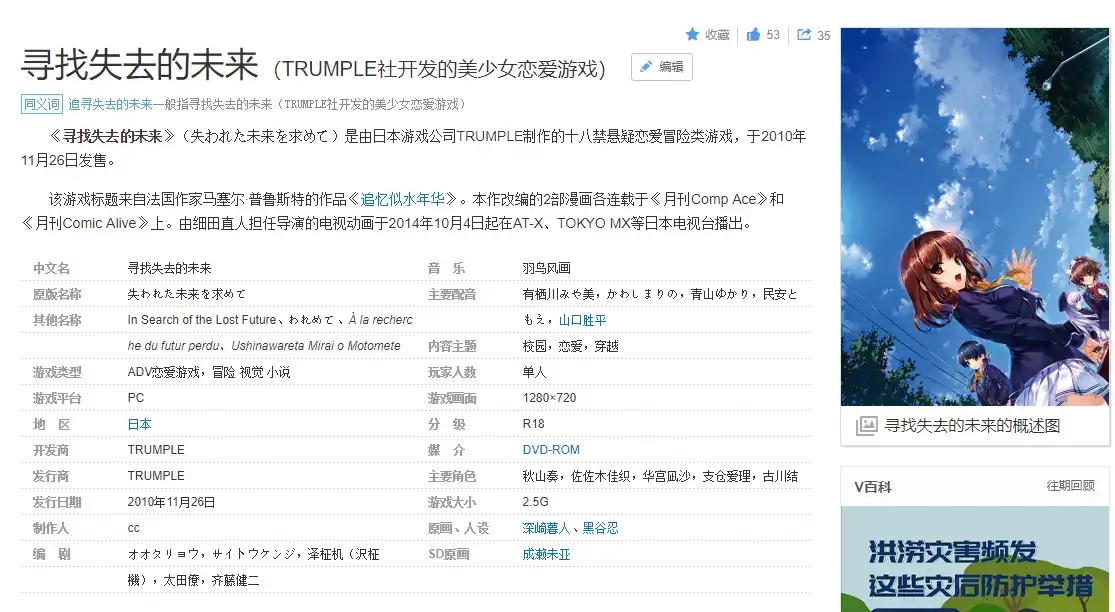This screenshot has width=1115, height=612.
Task: Click the V百科 panel heading
Action: [873, 487]
